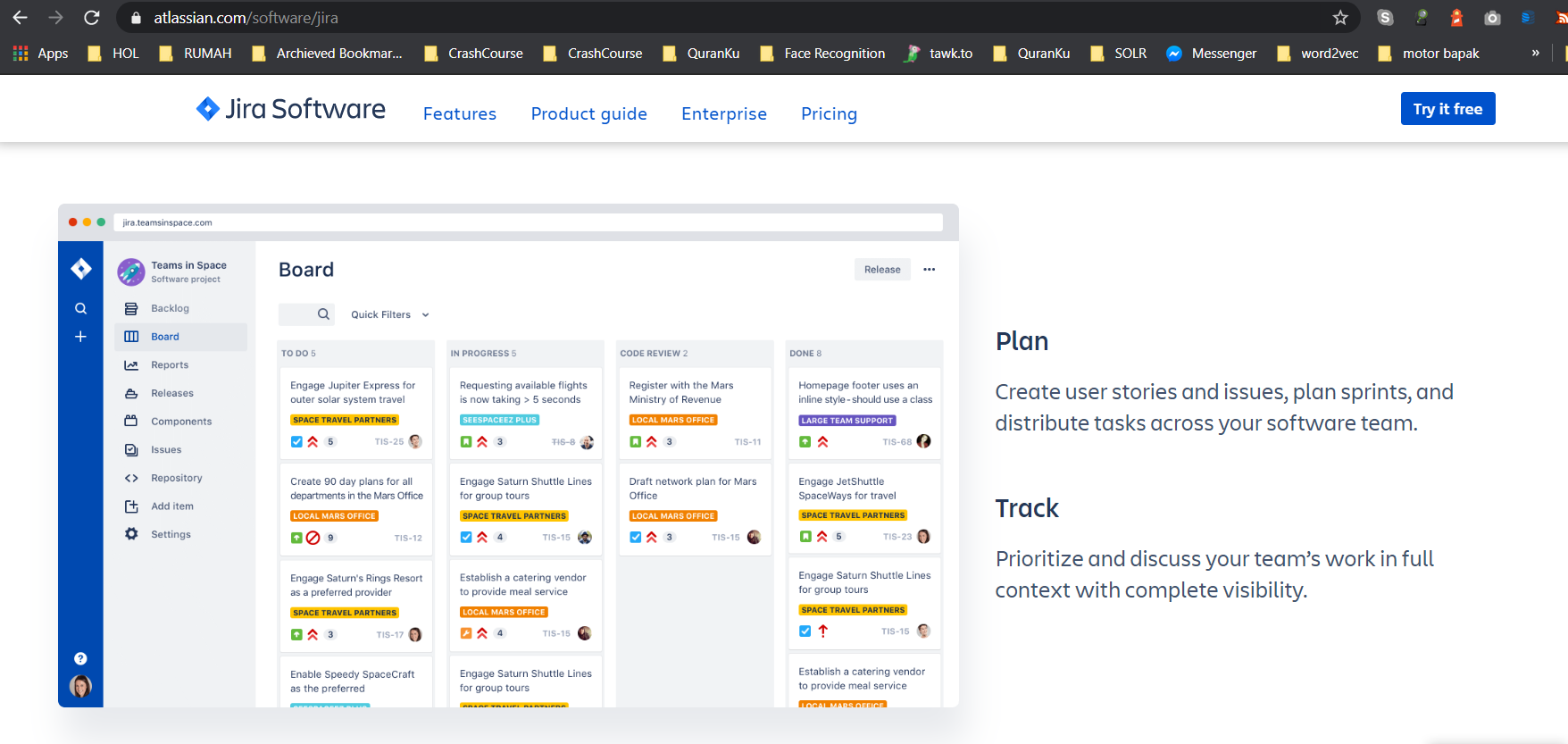Image resolution: width=1568 pixels, height=744 pixels.
Task: Open the word2vec bookmark folder
Action: click(x=1317, y=54)
